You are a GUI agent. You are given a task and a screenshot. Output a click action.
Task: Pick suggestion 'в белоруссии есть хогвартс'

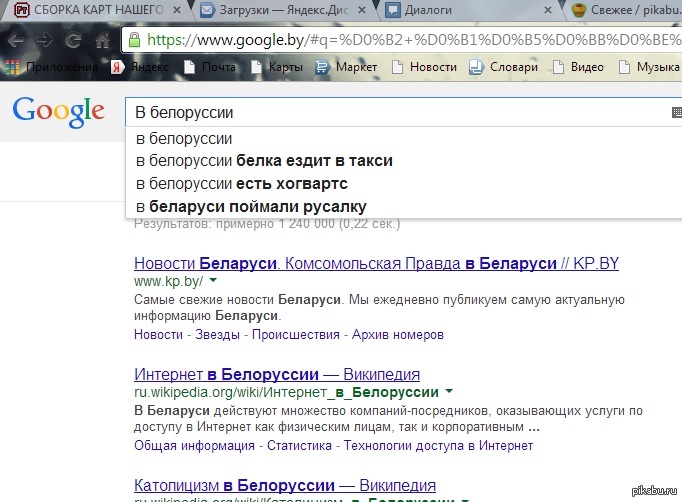[241, 183]
